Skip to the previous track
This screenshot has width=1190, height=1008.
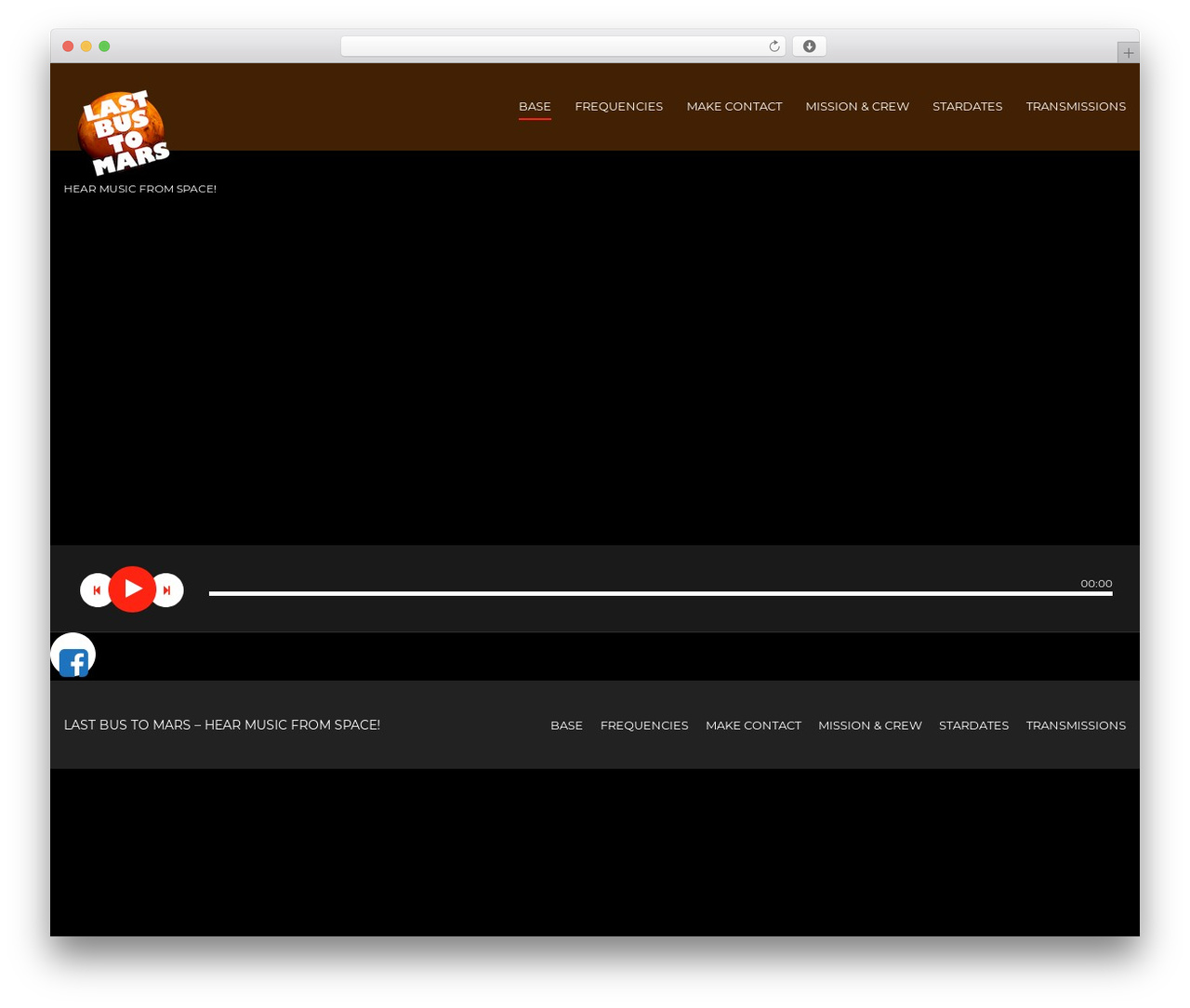pos(96,590)
